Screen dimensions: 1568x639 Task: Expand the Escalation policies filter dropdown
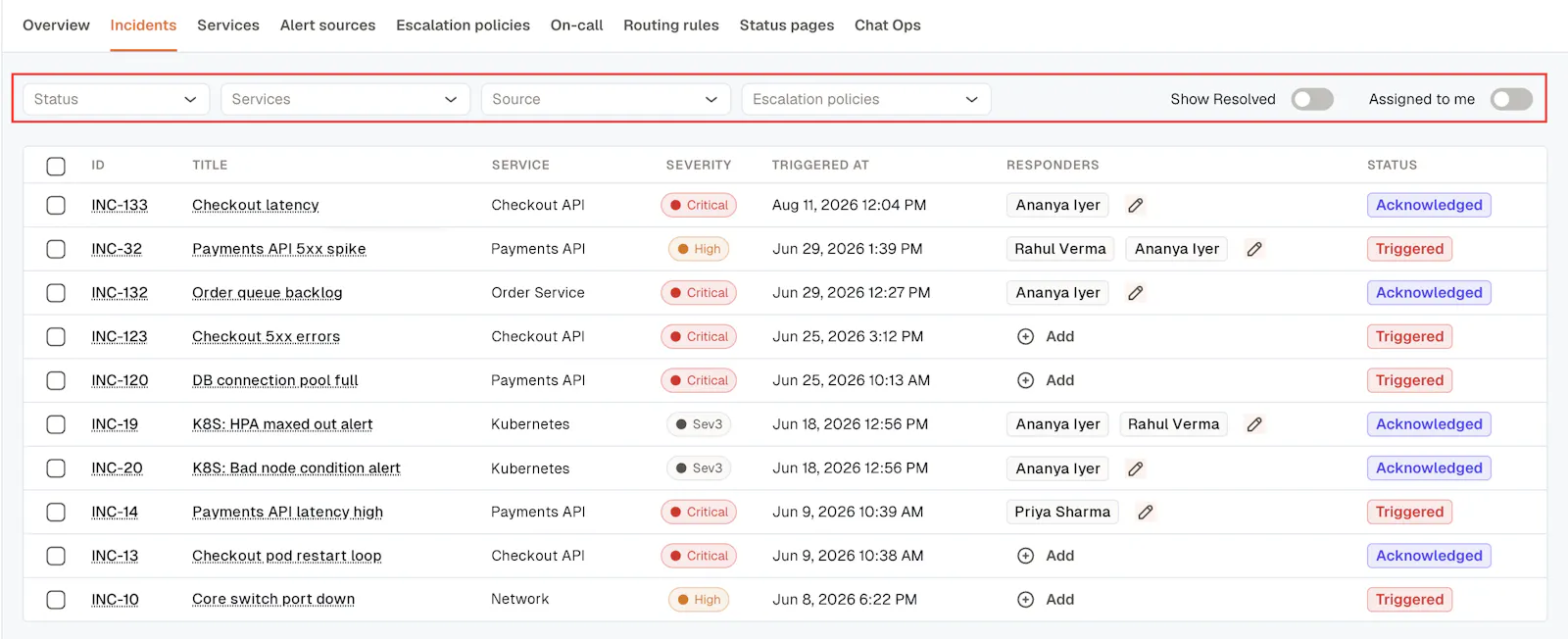866,99
